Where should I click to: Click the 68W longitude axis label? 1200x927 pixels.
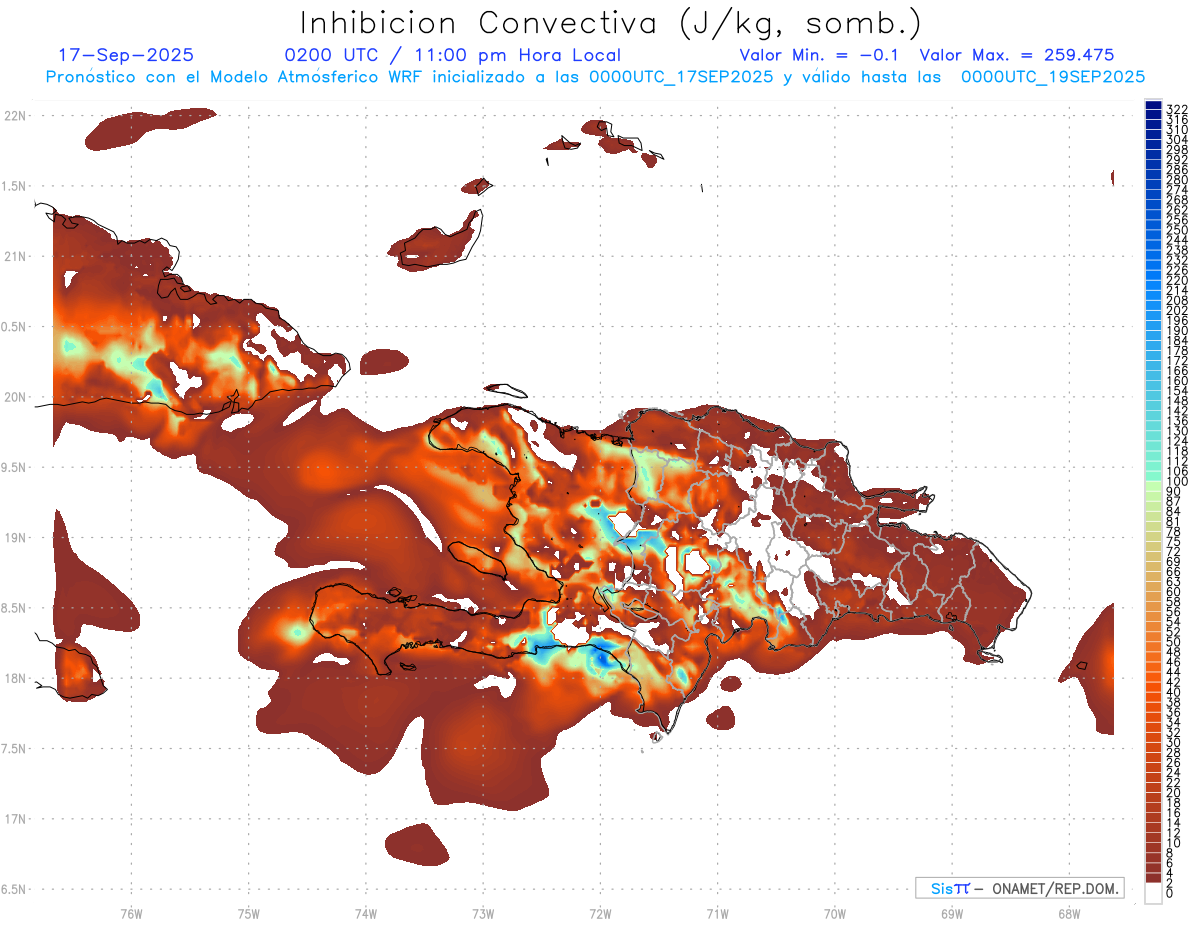[x=1068, y=913]
